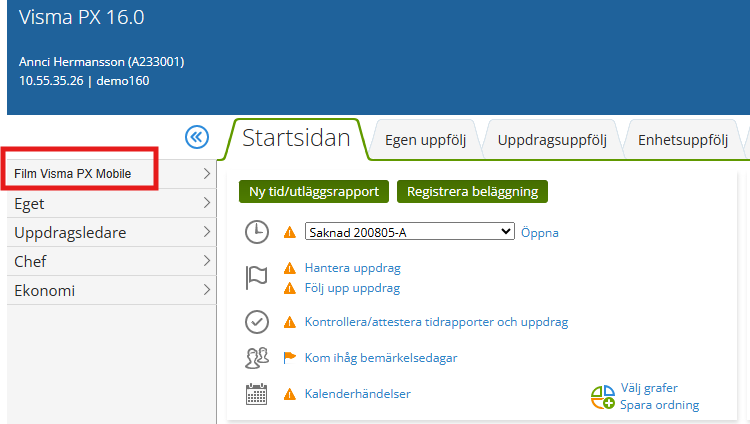Viewport: 750px width, 424px height.
Task: Click the people icon for bemärkelsedagar
Action: (x=257, y=358)
